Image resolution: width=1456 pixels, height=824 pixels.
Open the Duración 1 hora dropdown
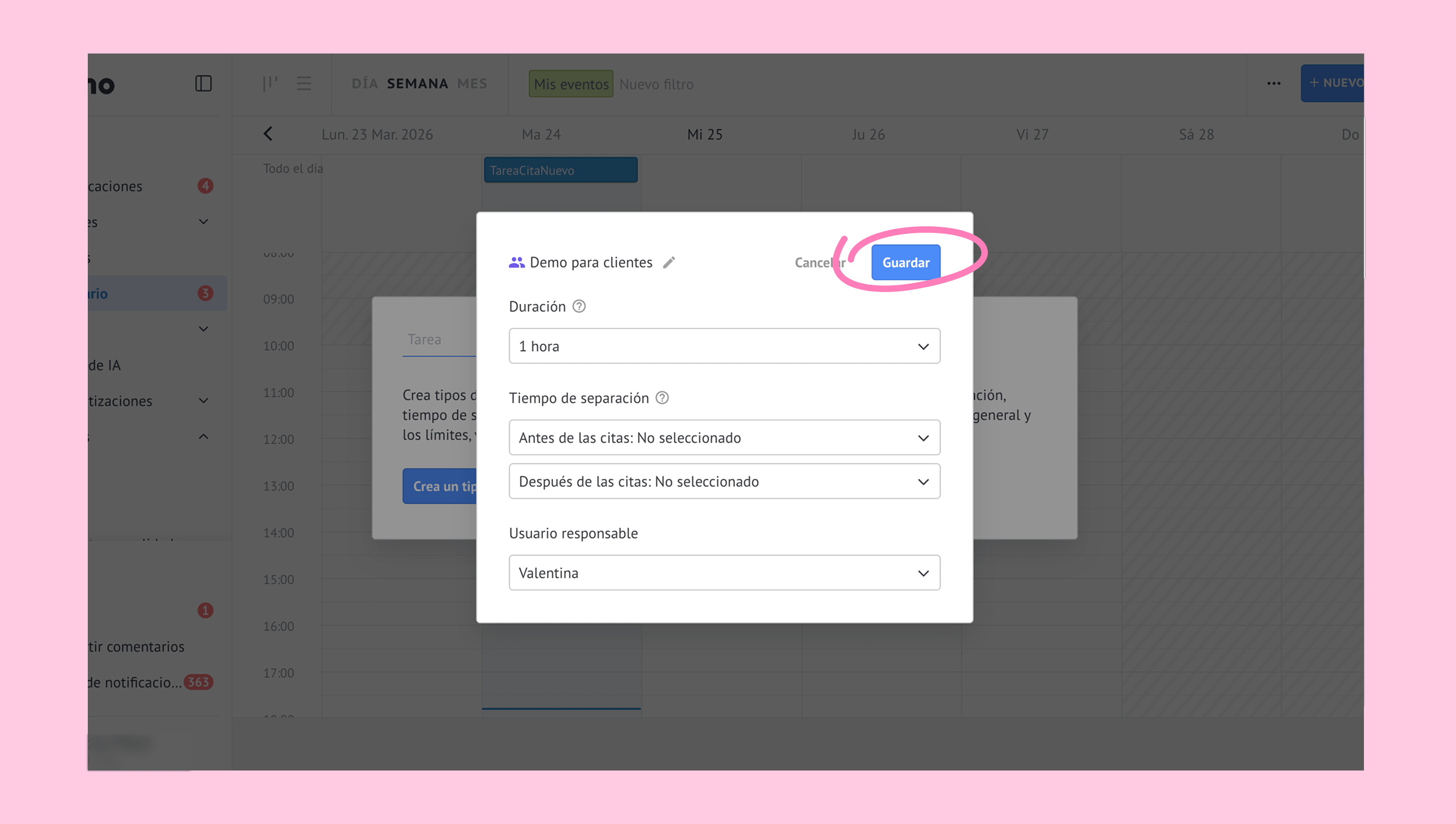[724, 346]
